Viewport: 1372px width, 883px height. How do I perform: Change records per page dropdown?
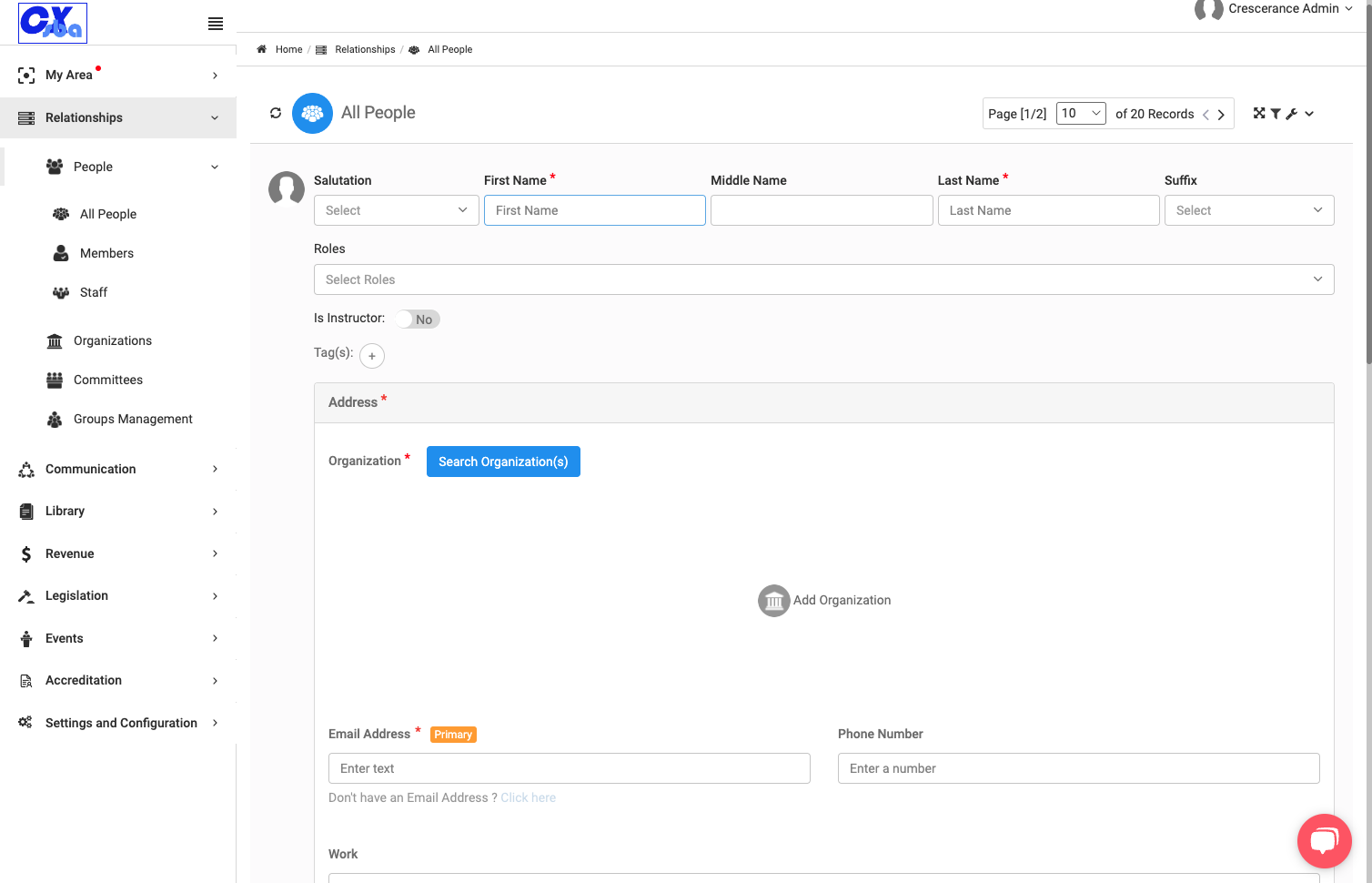pyautogui.click(x=1081, y=113)
